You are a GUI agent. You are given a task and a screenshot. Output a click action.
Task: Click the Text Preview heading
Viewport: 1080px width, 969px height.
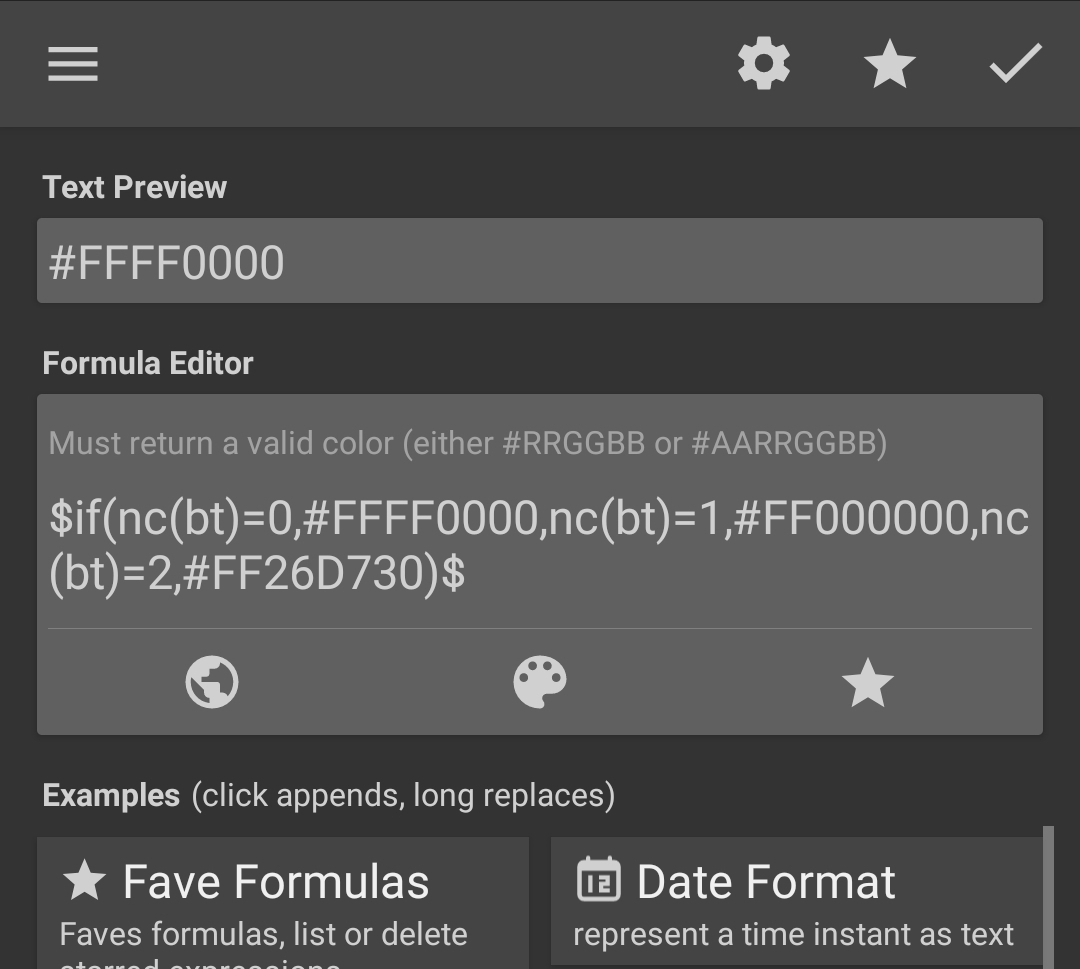135,187
